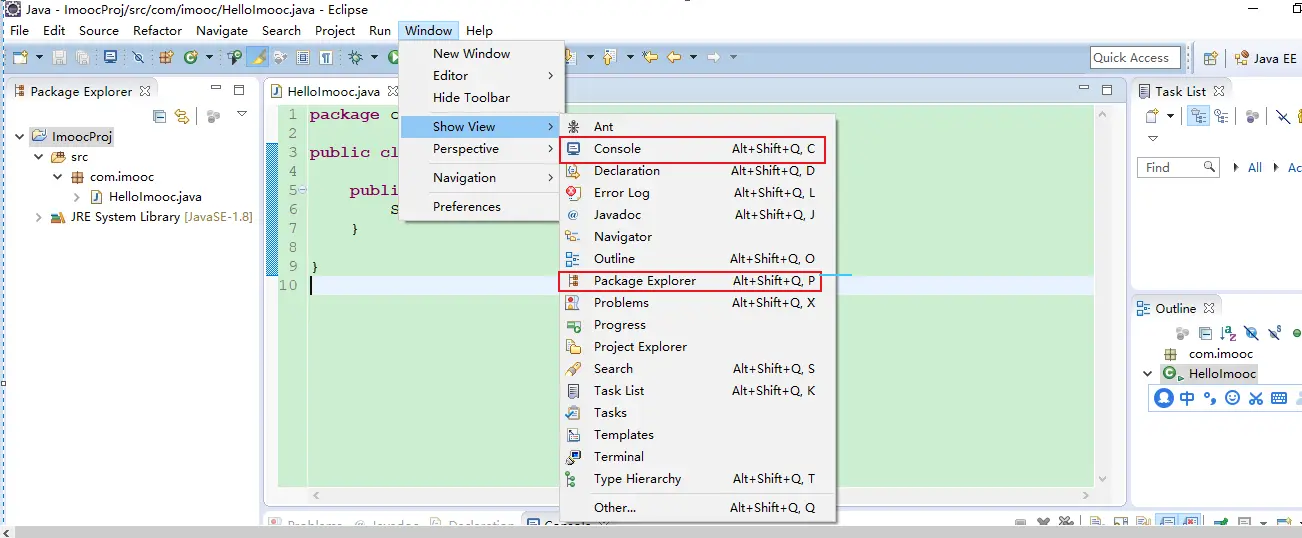Toggle Link with Editor in Package Explorer
1302x538 pixels.
pos(181,116)
